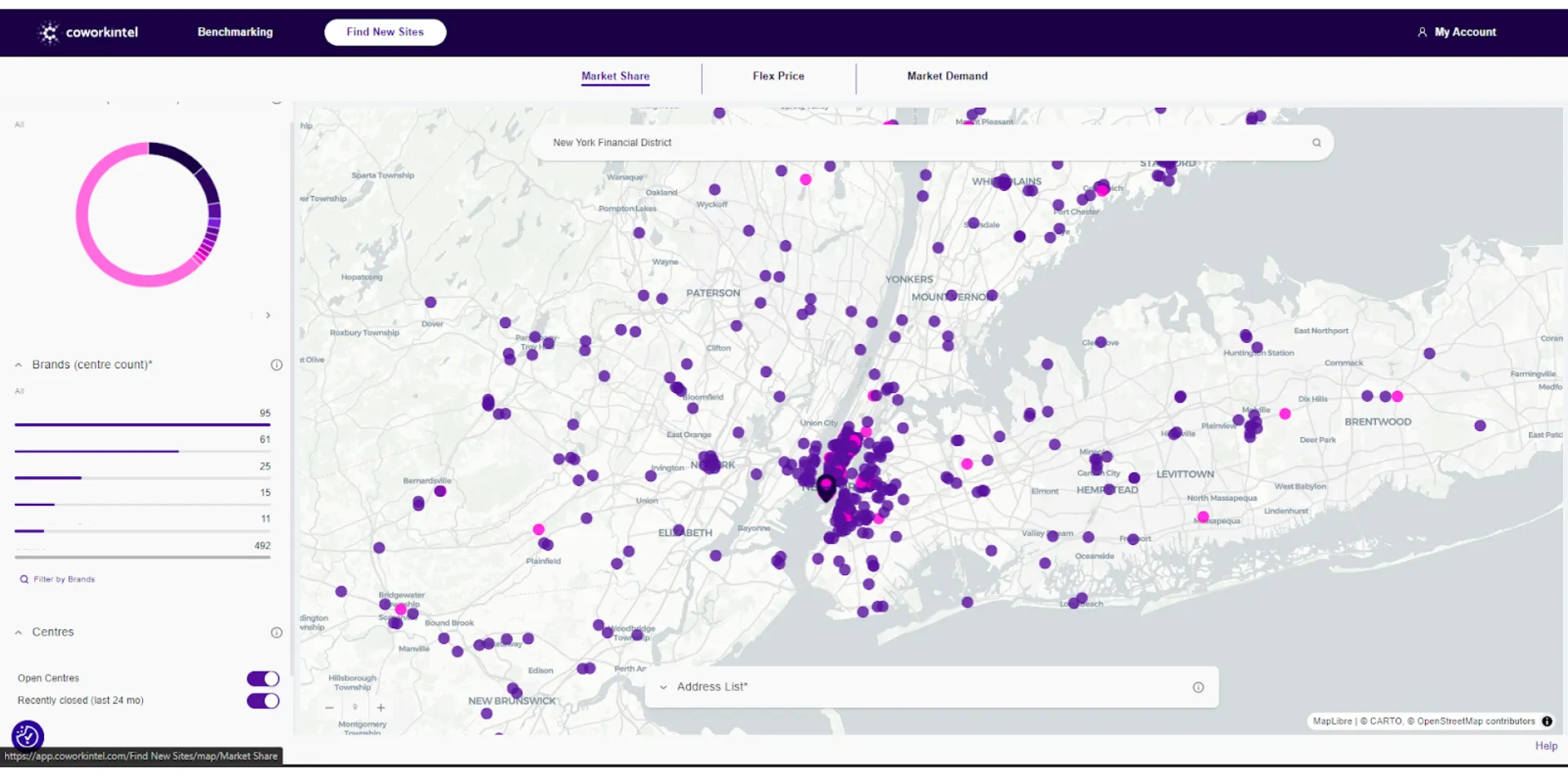
Task: Open the help chat bubble at bottom left
Action: pyautogui.click(x=27, y=736)
